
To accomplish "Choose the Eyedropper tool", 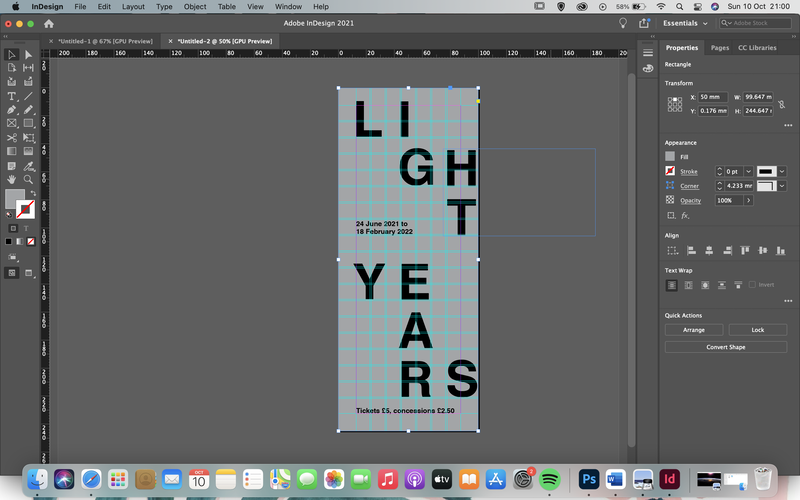I will [29, 166].
